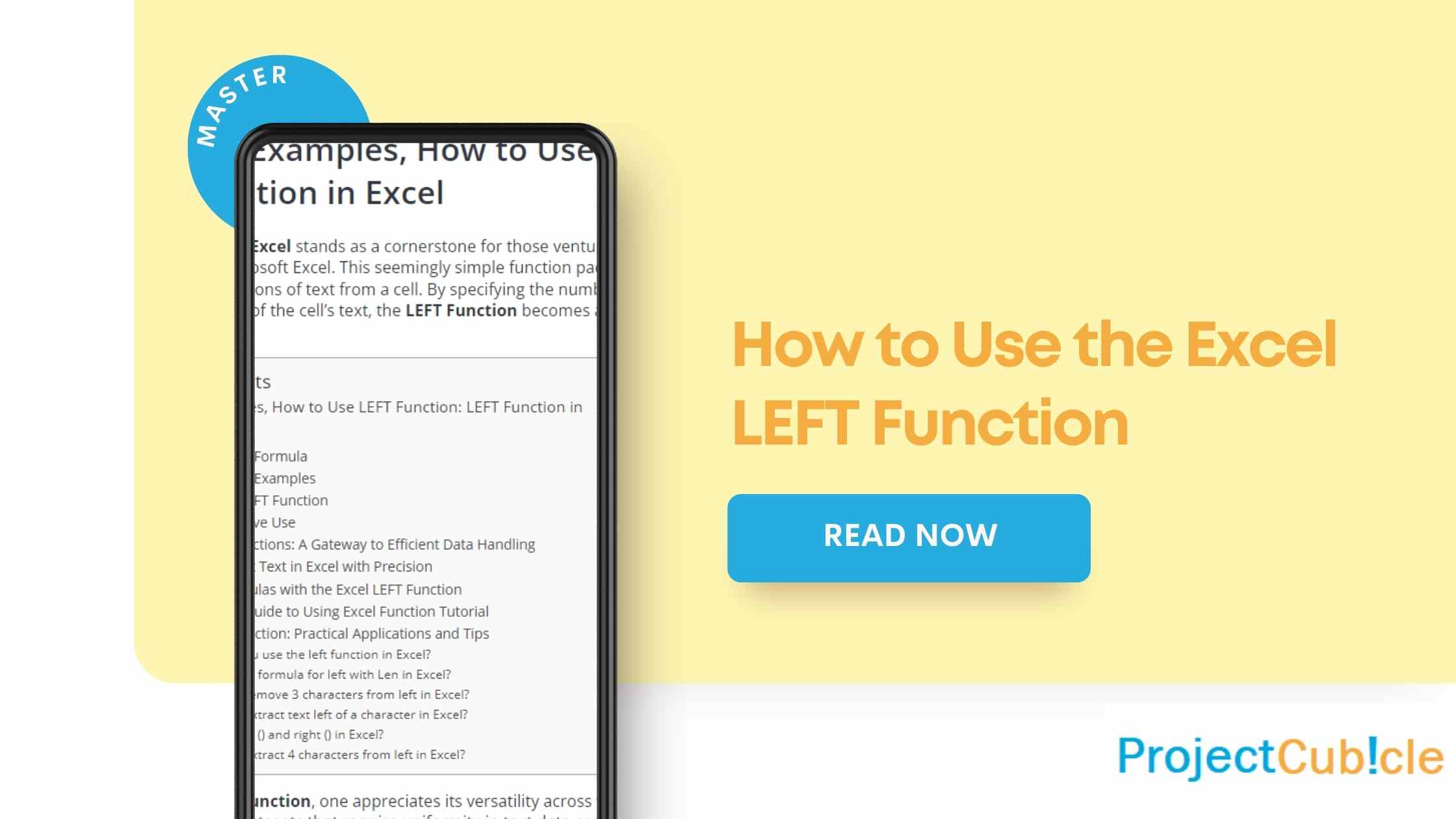
Task: Click the LEFT Function formula topic
Action: (280, 455)
